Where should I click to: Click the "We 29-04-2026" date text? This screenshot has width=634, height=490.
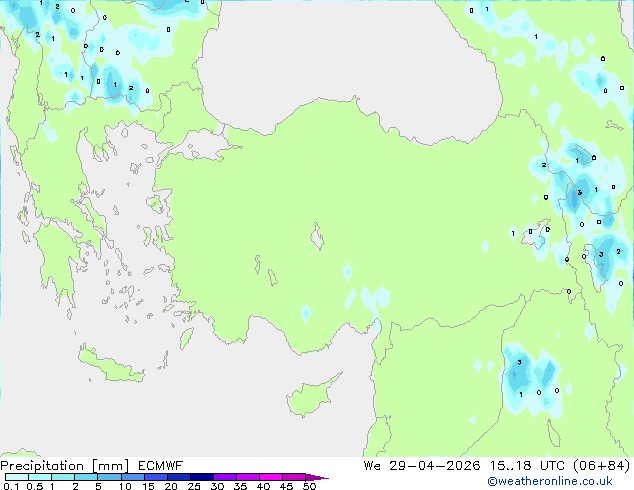(422, 466)
